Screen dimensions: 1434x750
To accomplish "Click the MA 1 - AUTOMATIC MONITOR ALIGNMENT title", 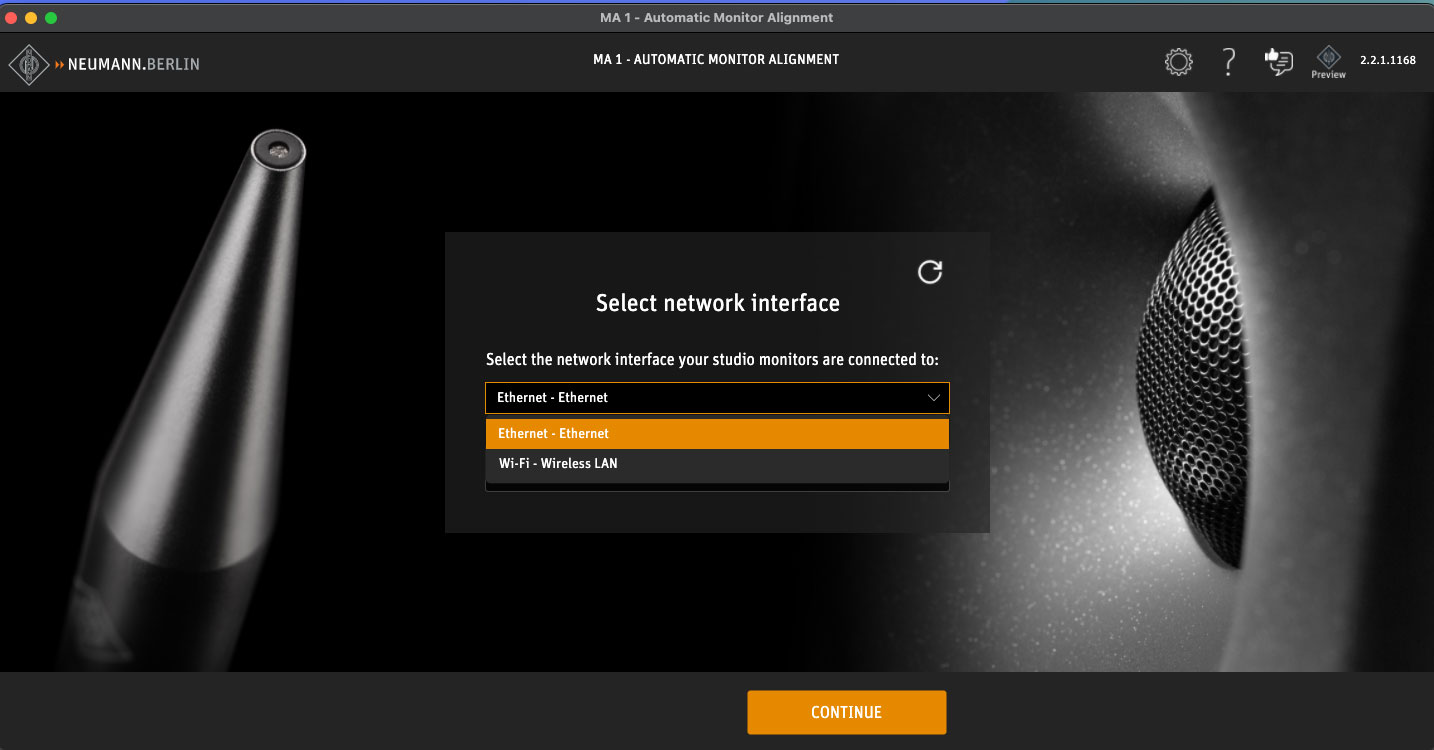I will tap(716, 60).
